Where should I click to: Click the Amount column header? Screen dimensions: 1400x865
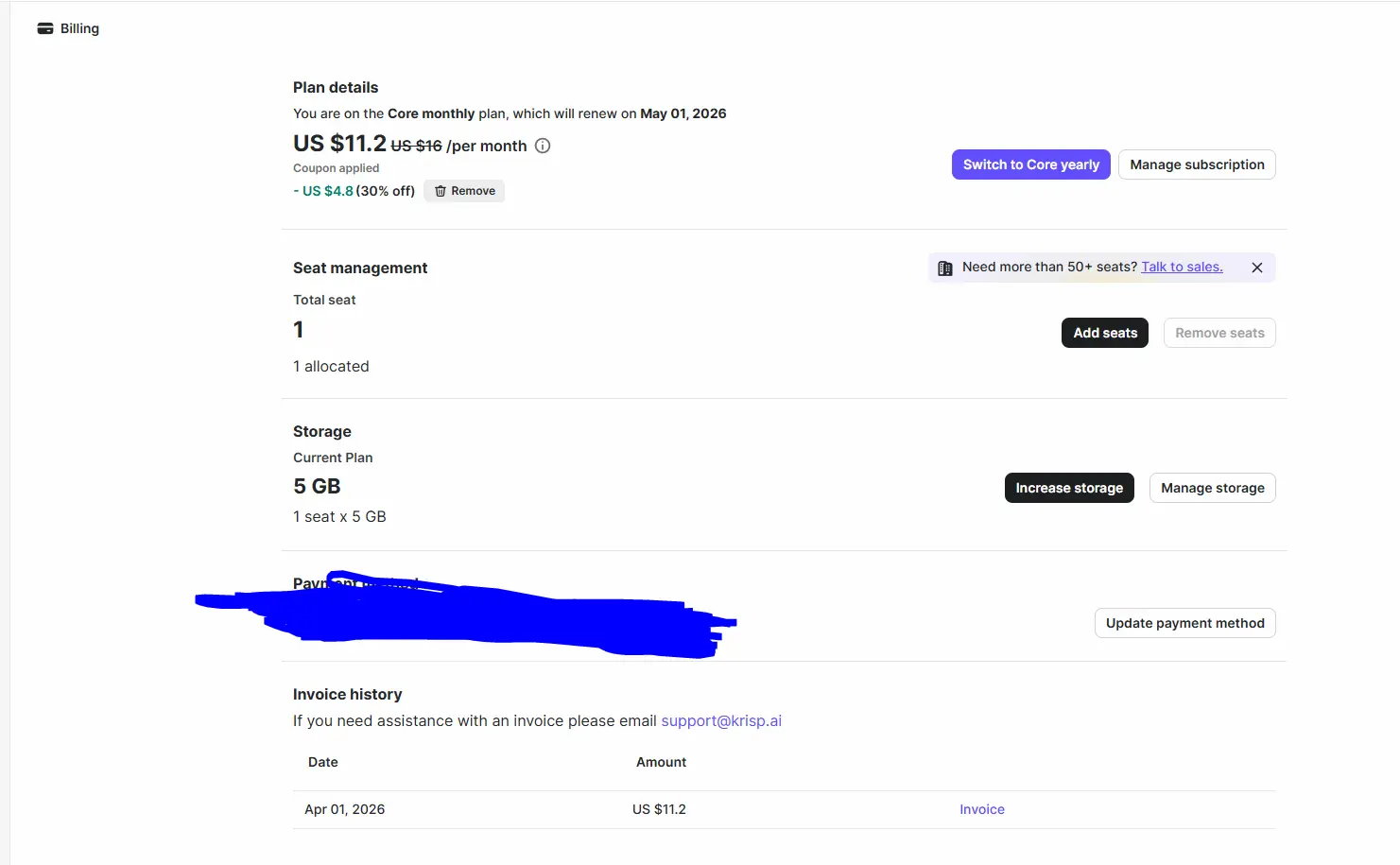tap(662, 762)
